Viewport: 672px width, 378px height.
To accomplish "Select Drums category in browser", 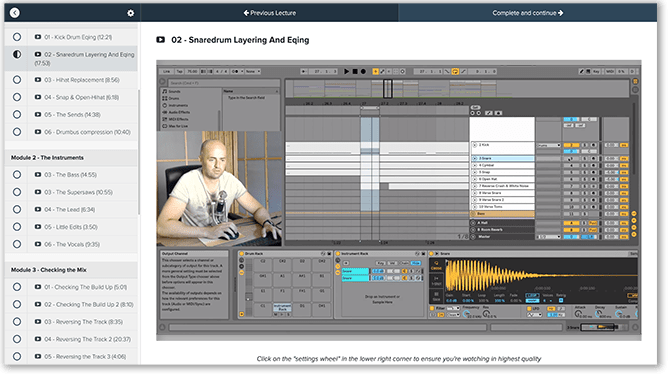I will pyautogui.click(x=171, y=98).
